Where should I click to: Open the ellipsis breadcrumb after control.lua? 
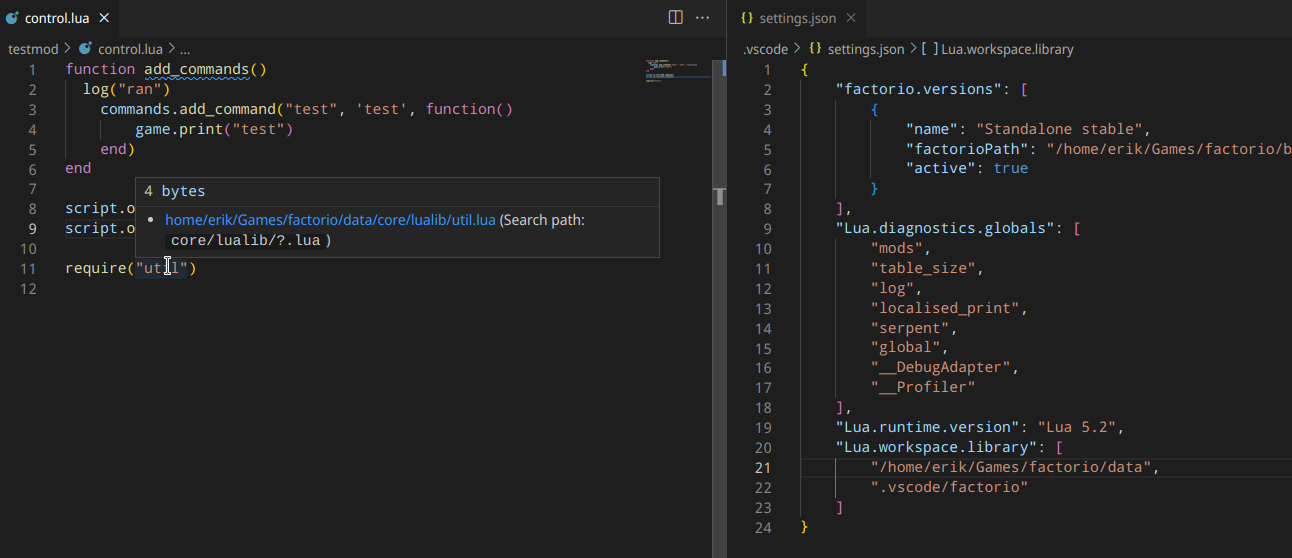[185, 48]
